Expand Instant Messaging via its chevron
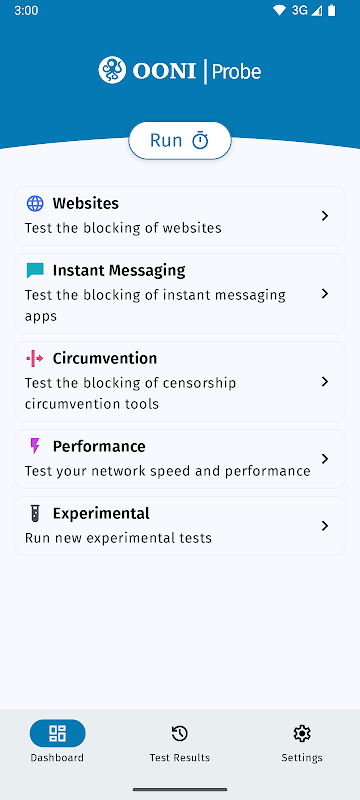360x800 pixels. (325, 293)
